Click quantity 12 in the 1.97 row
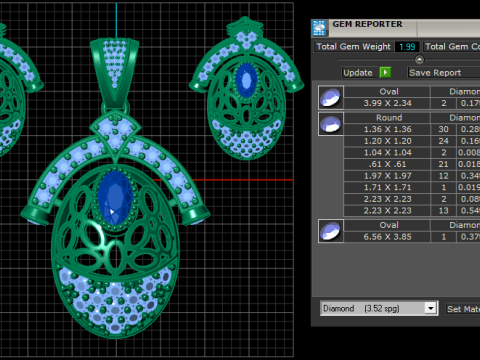Viewport: 480px width, 360px height. [x=443, y=176]
